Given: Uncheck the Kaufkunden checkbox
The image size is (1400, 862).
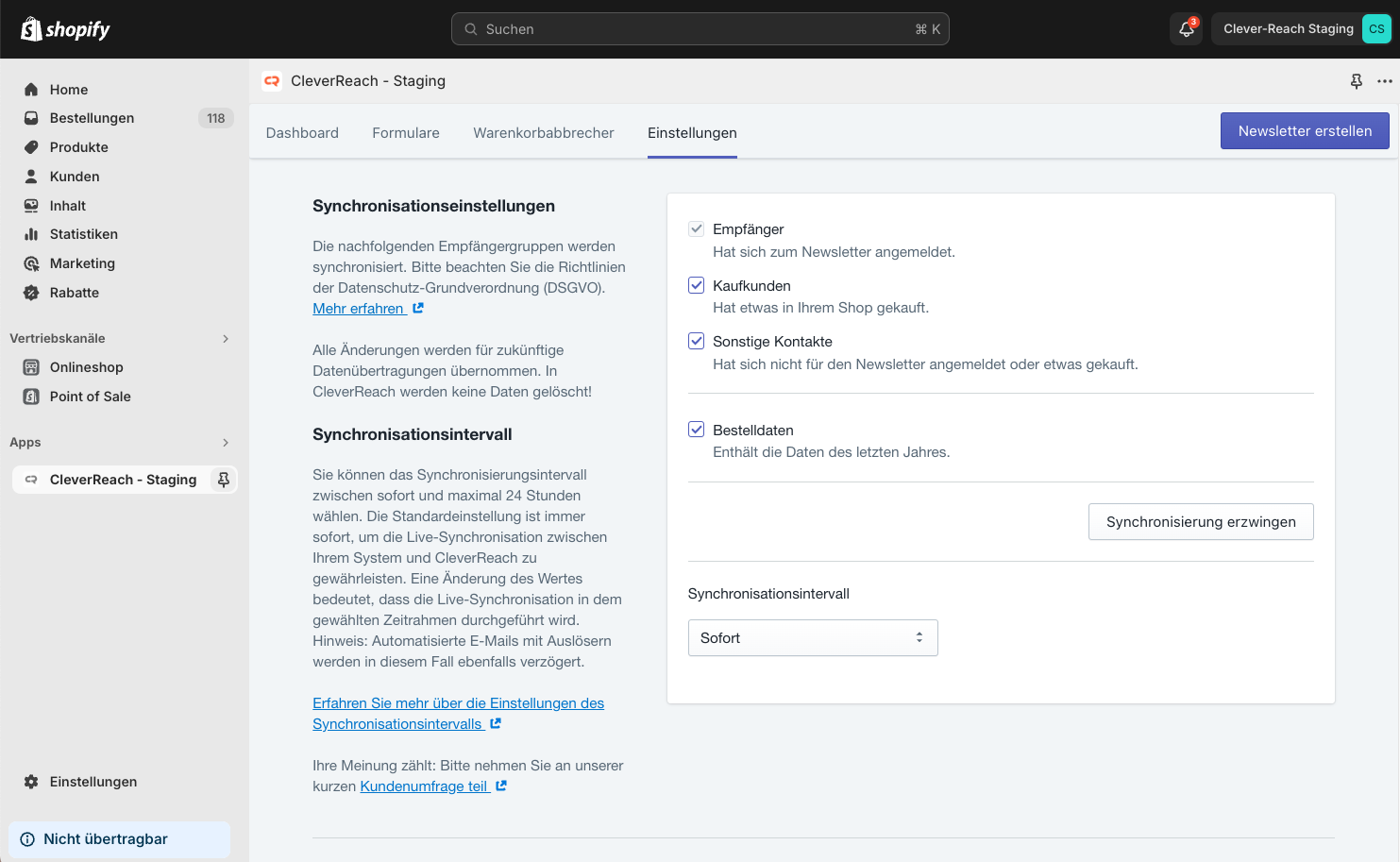Looking at the screenshot, I should click(x=697, y=285).
